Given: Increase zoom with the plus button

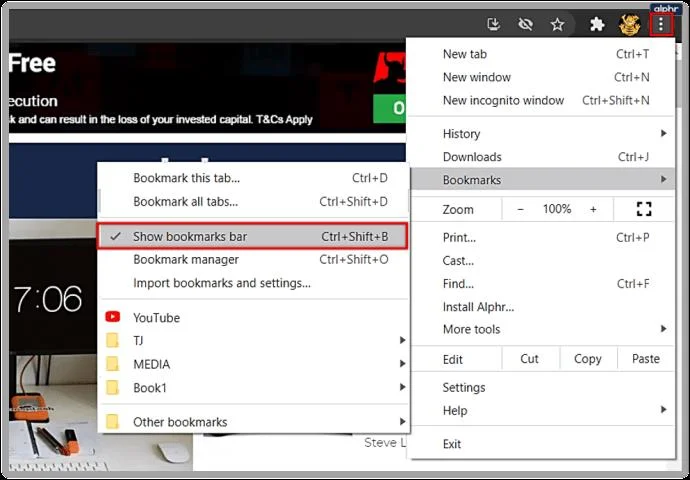Looking at the screenshot, I should [x=593, y=209].
